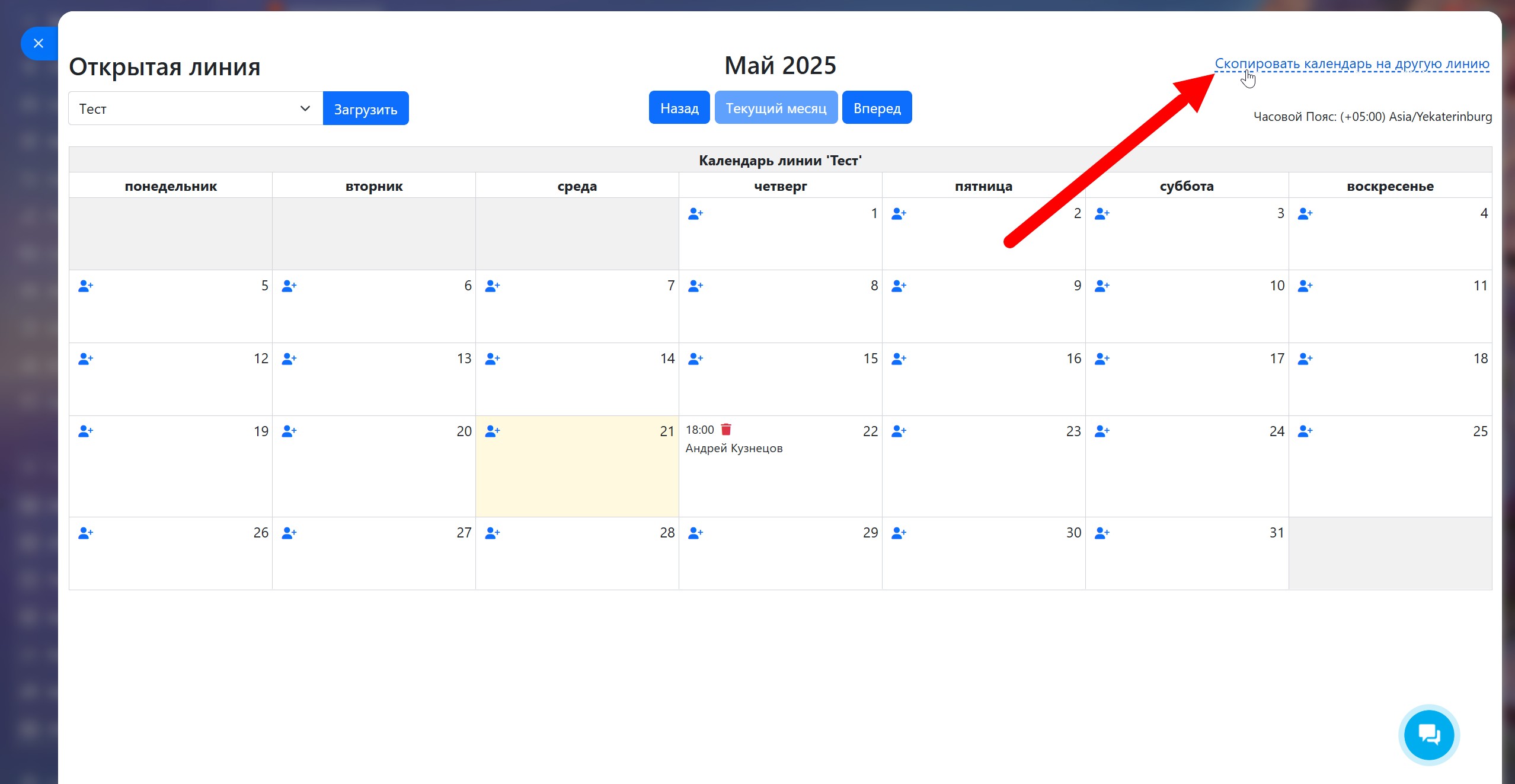Screen dimensions: 1515x784
Task: Delete the 18:00 shift via trash icon
Action: point(726,430)
